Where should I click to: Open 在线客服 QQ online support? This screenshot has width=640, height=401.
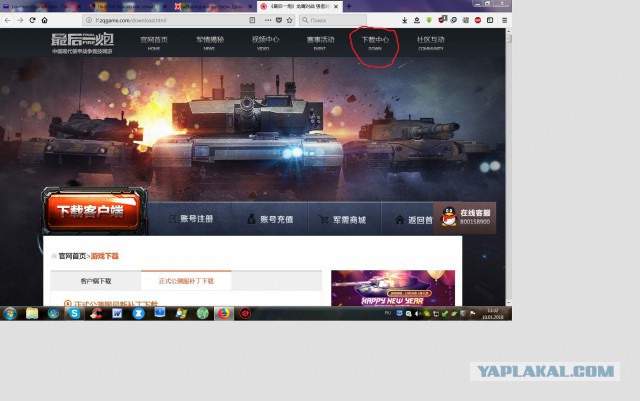coord(465,217)
